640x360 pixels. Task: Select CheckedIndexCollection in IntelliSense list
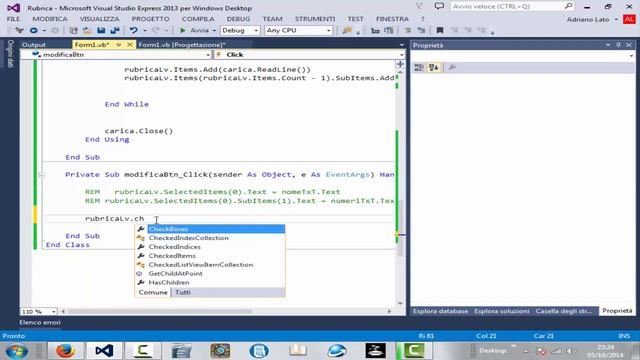point(210,238)
